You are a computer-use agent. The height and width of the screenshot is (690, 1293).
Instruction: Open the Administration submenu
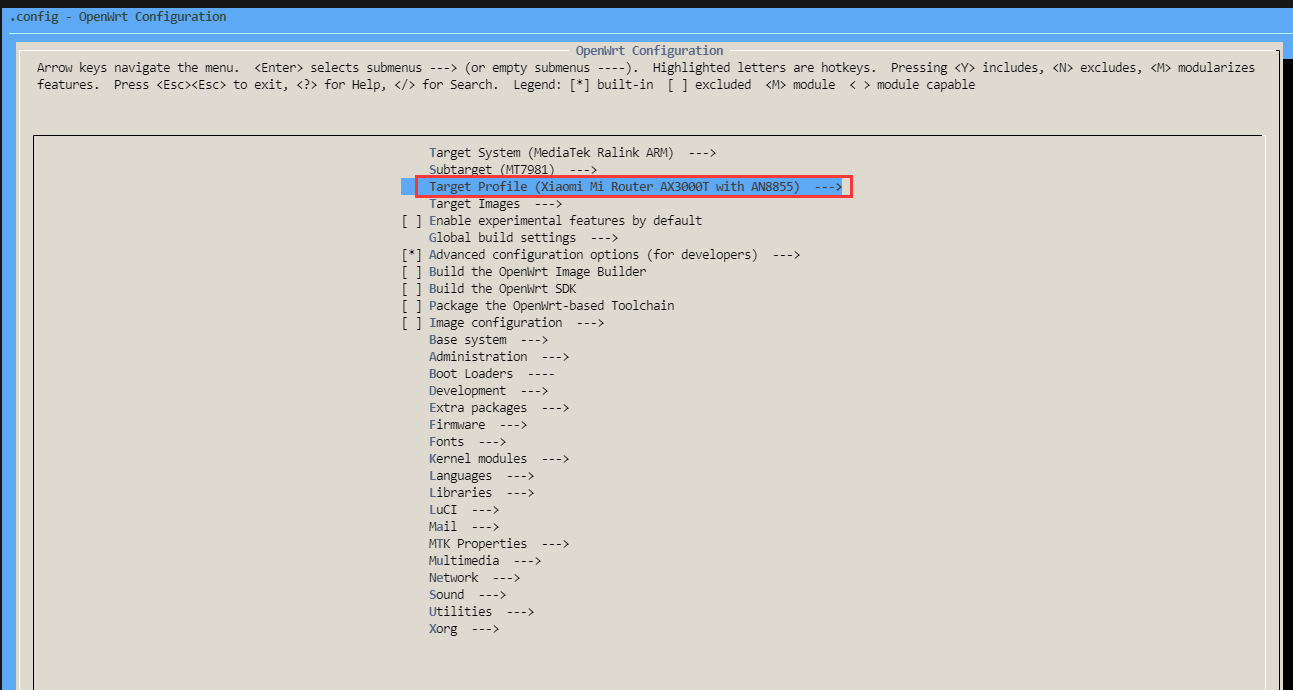pos(499,357)
